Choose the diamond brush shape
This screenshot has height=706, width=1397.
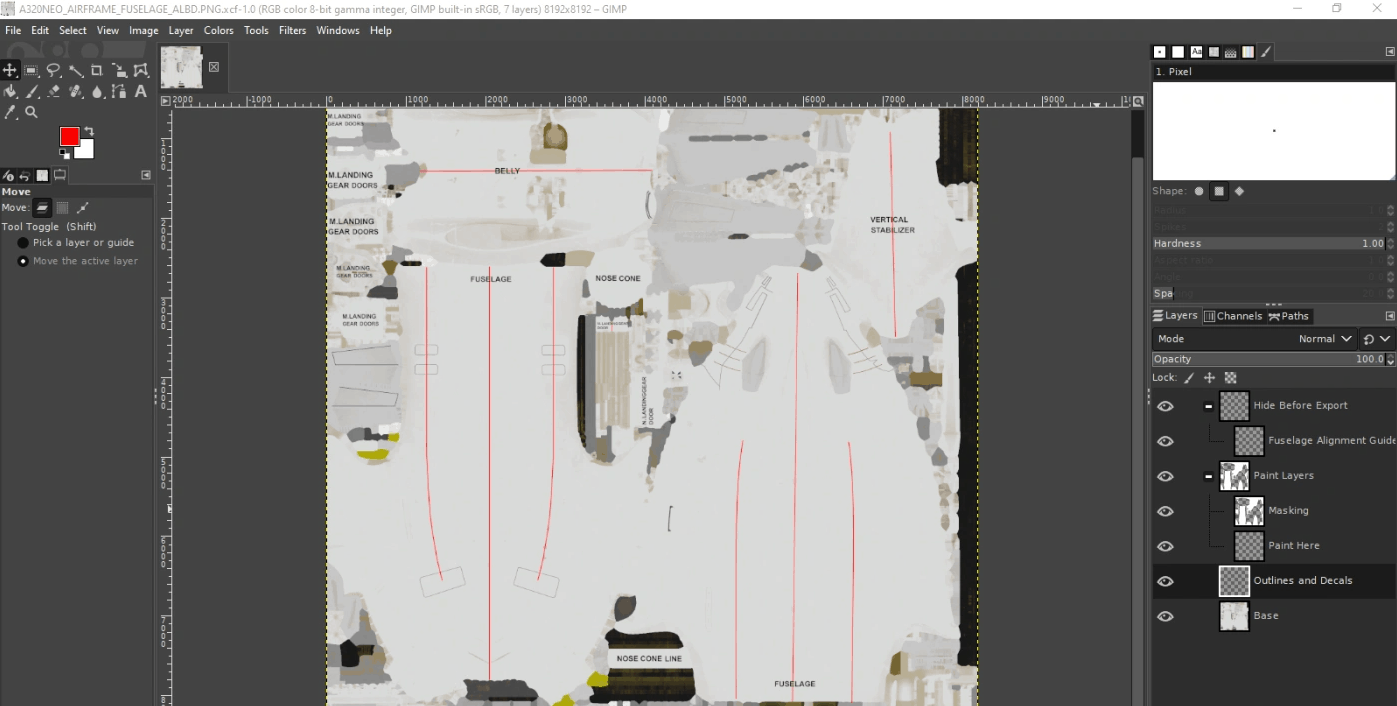click(1239, 191)
